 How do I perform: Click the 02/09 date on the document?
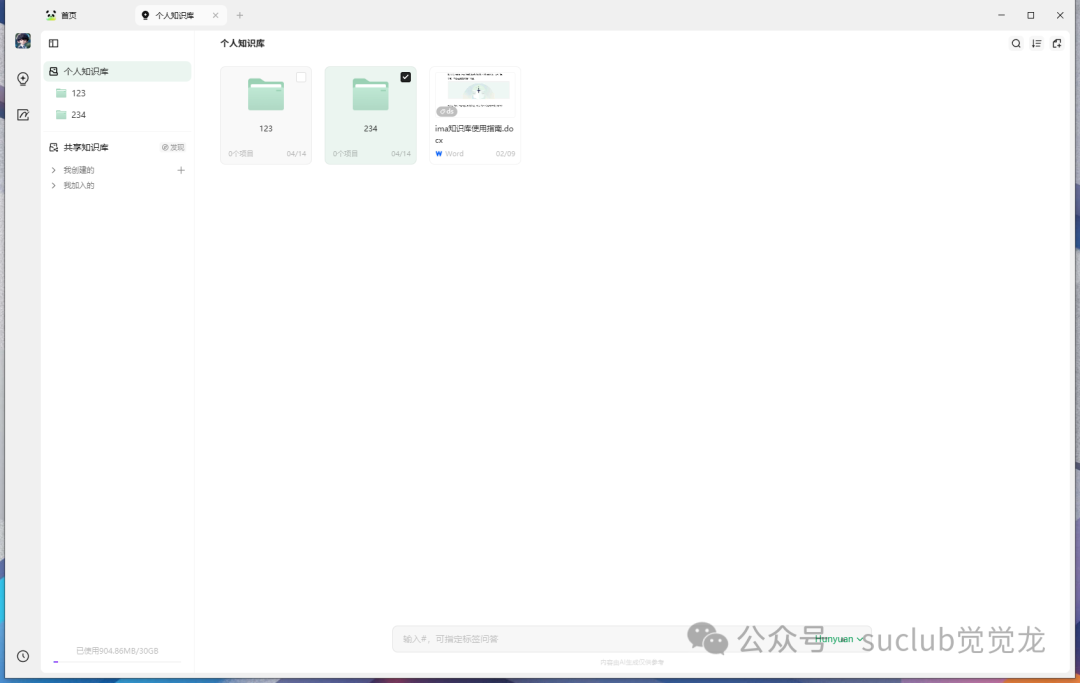(x=506, y=154)
